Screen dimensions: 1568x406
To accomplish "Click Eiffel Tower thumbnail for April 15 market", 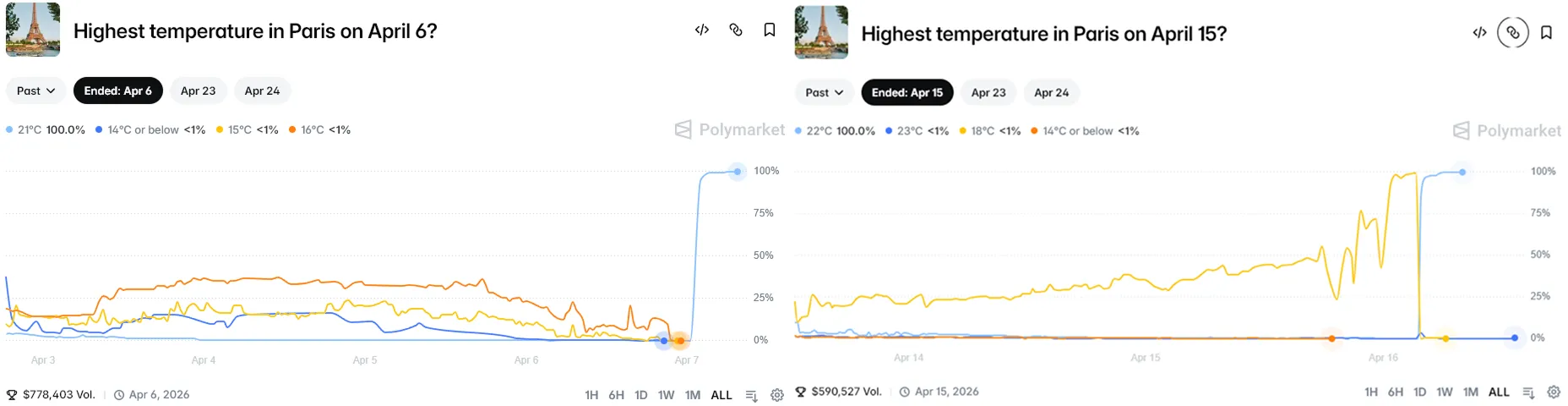I will pyautogui.click(x=821, y=33).
